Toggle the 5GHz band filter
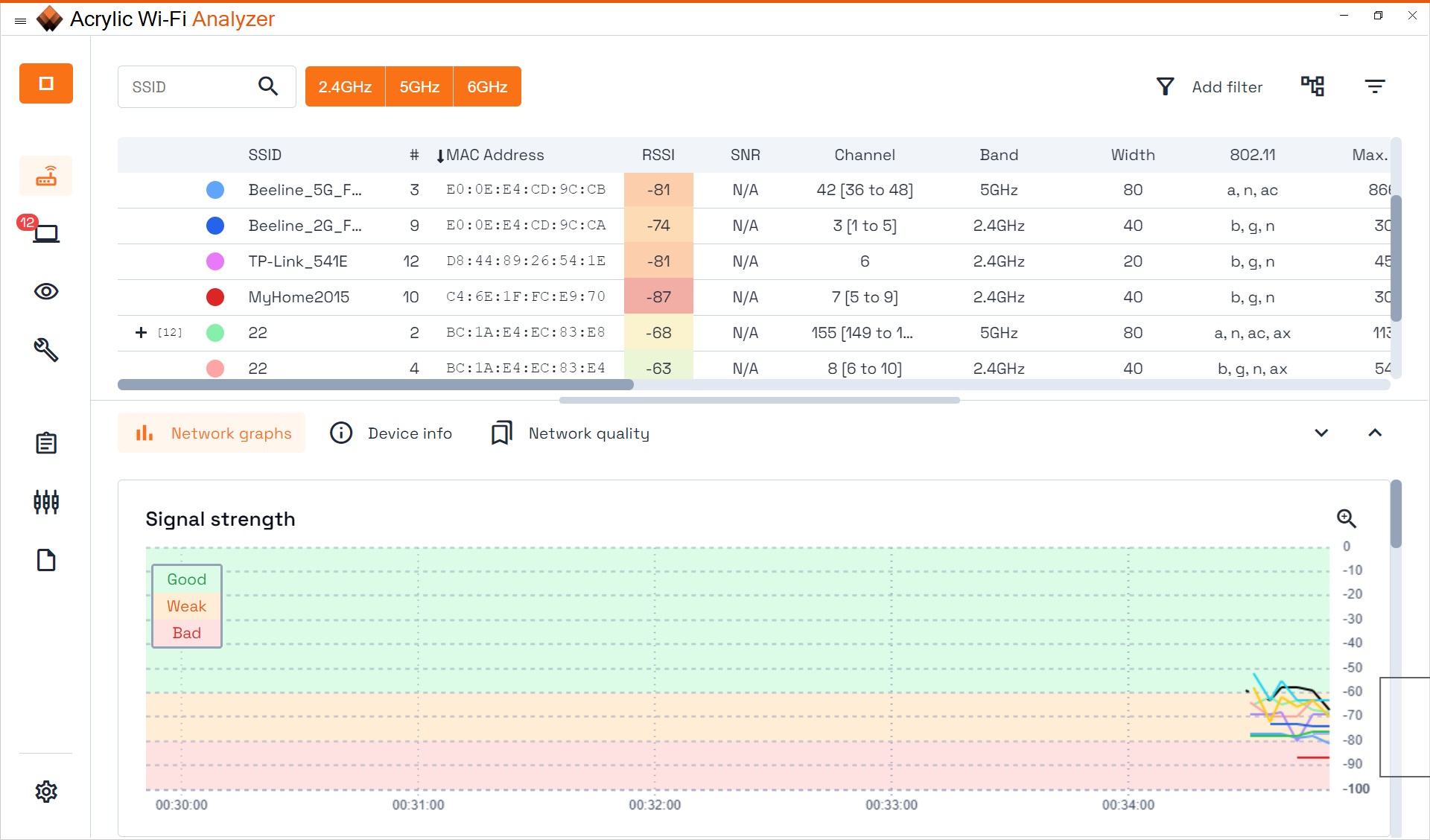 419,87
